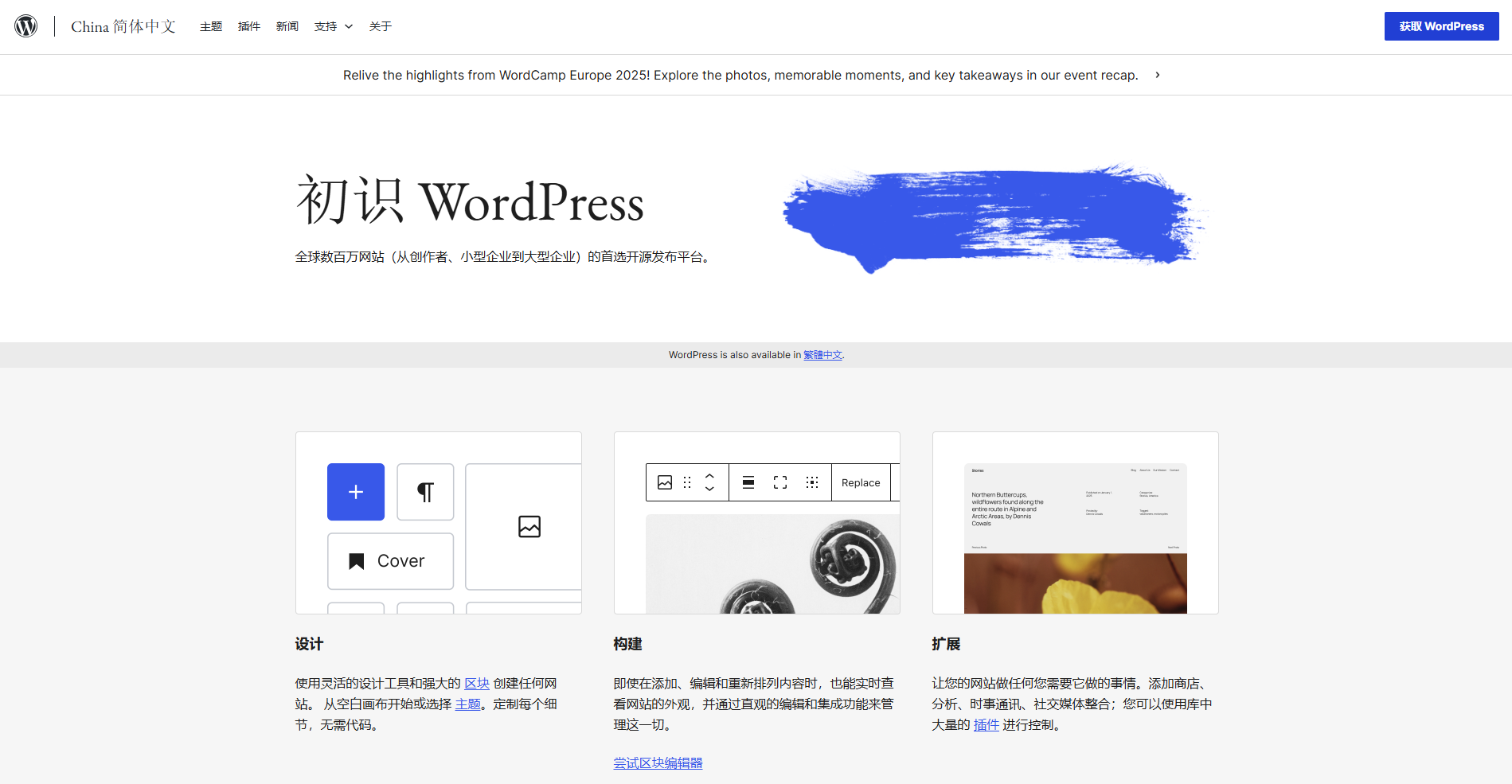Image resolution: width=1512 pixels, height=784 pixels.
Task: Click the Cover block with bookmark icon
Action: [x=390, y=561]
